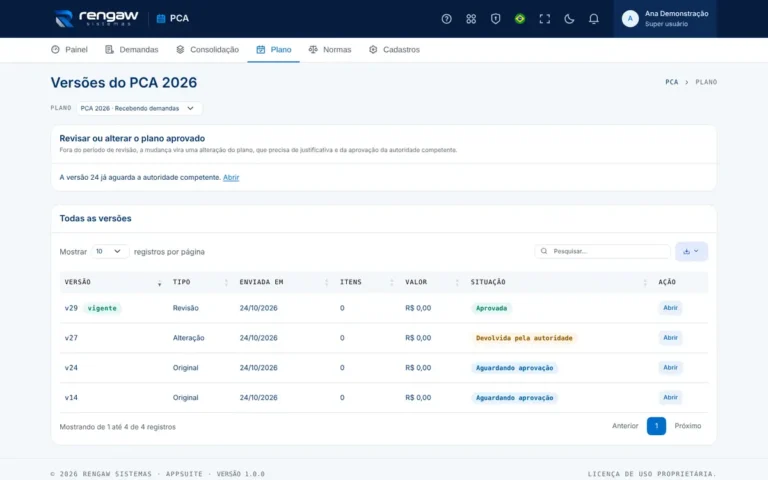Click the Todas as versões heading

[x=96, y=218]
